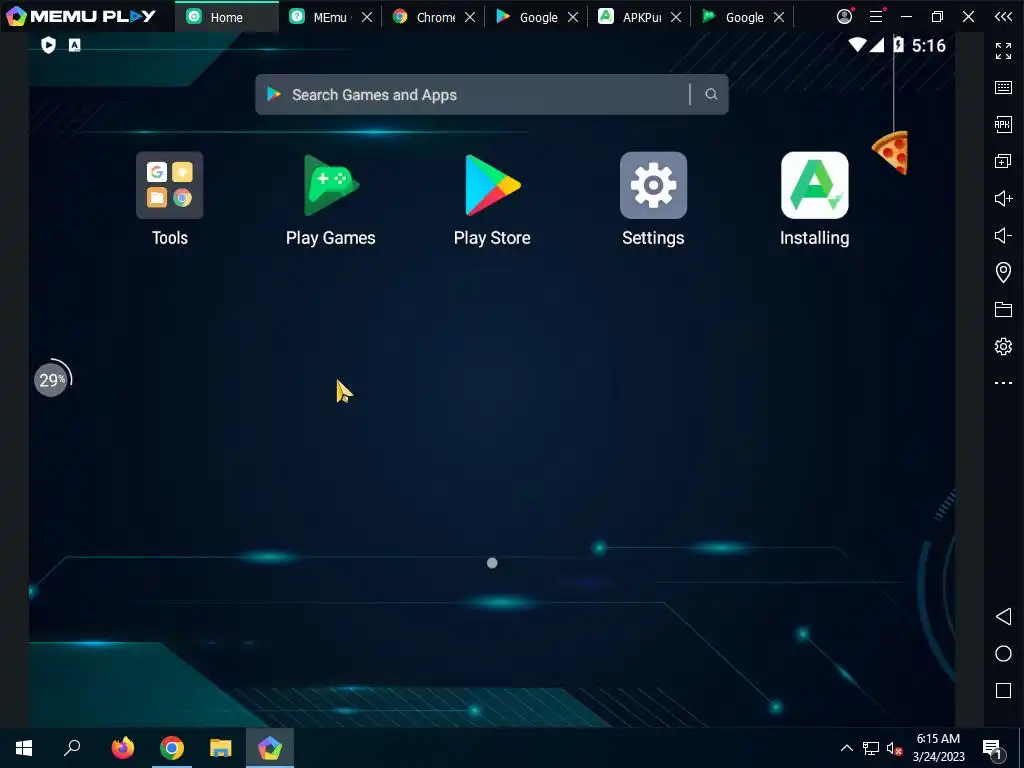Click the keyboard 'A' status bar icon
The height and width of the screenshot is (768, 1024).
pyautogui.click(x=74, y=45)
